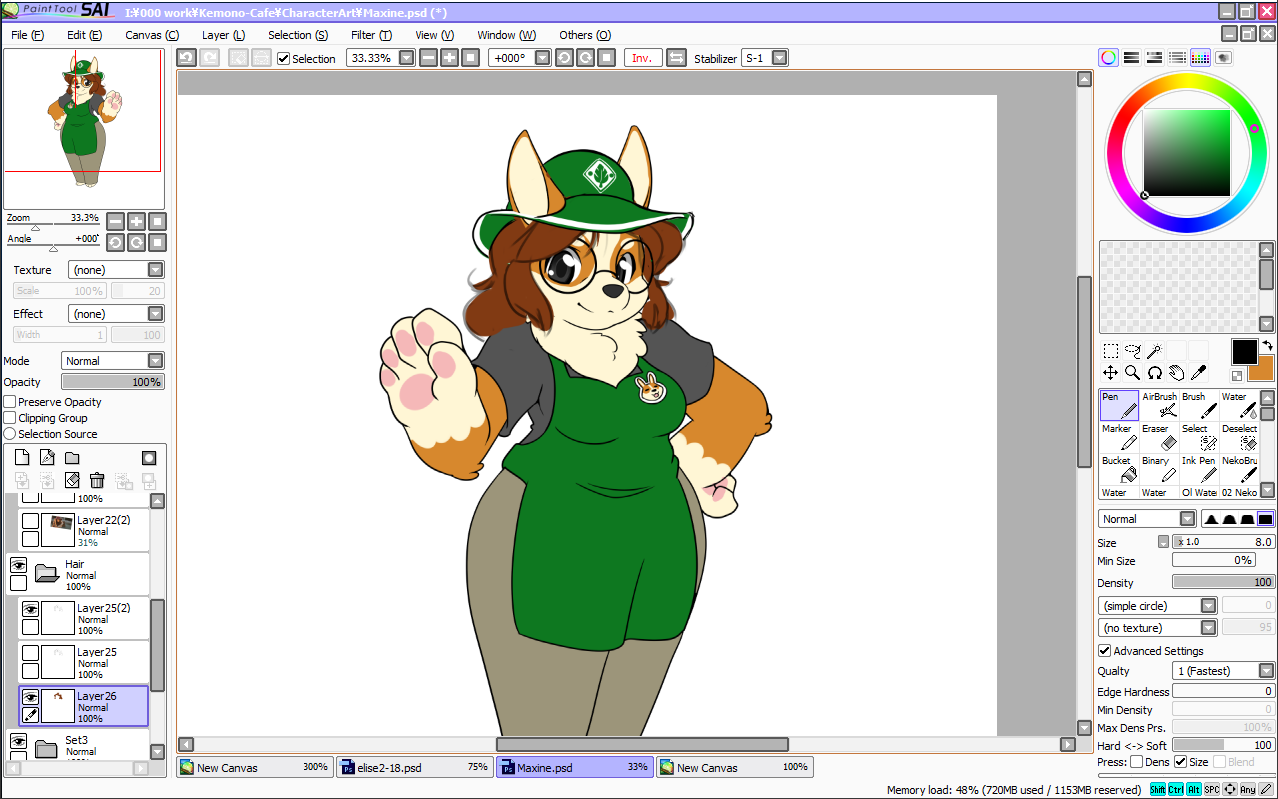Click the clear layer icon
The image size is (1278, 799).
[72, 481]
